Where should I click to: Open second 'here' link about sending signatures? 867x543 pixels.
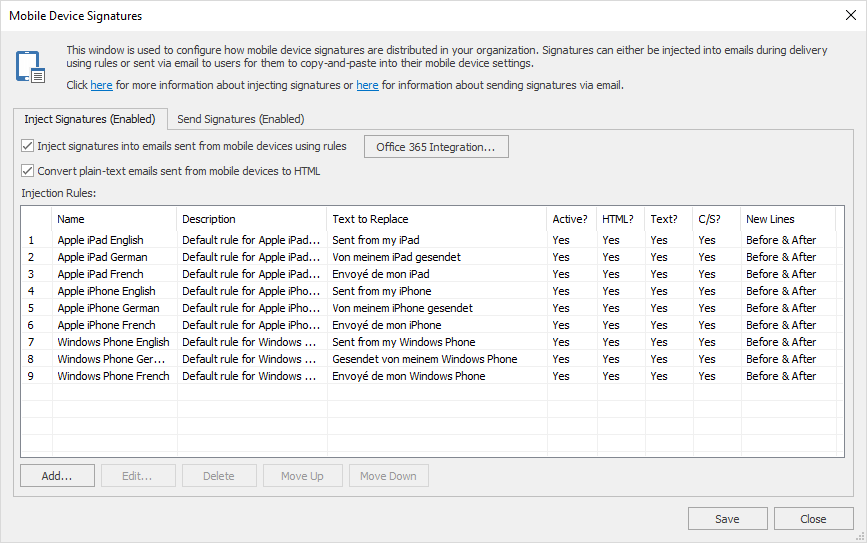tap(367, 86)
